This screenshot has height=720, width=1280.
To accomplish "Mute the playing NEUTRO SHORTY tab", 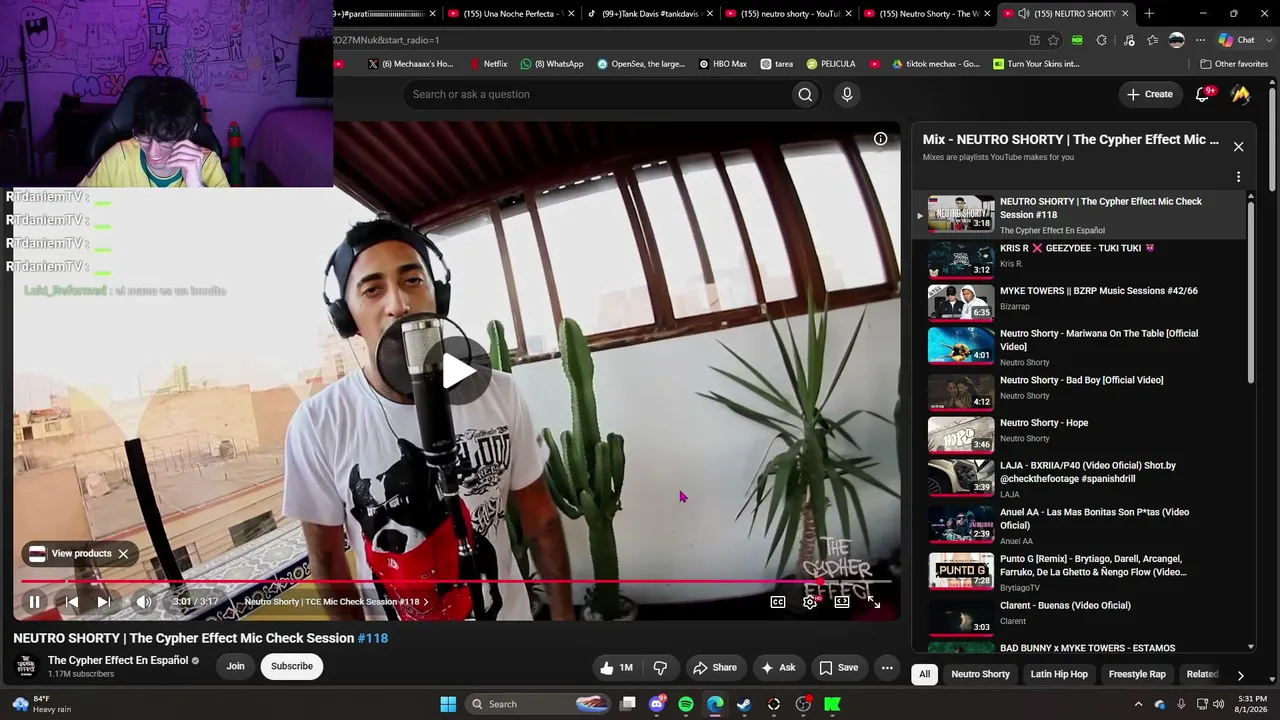I will pos(1024,14).
